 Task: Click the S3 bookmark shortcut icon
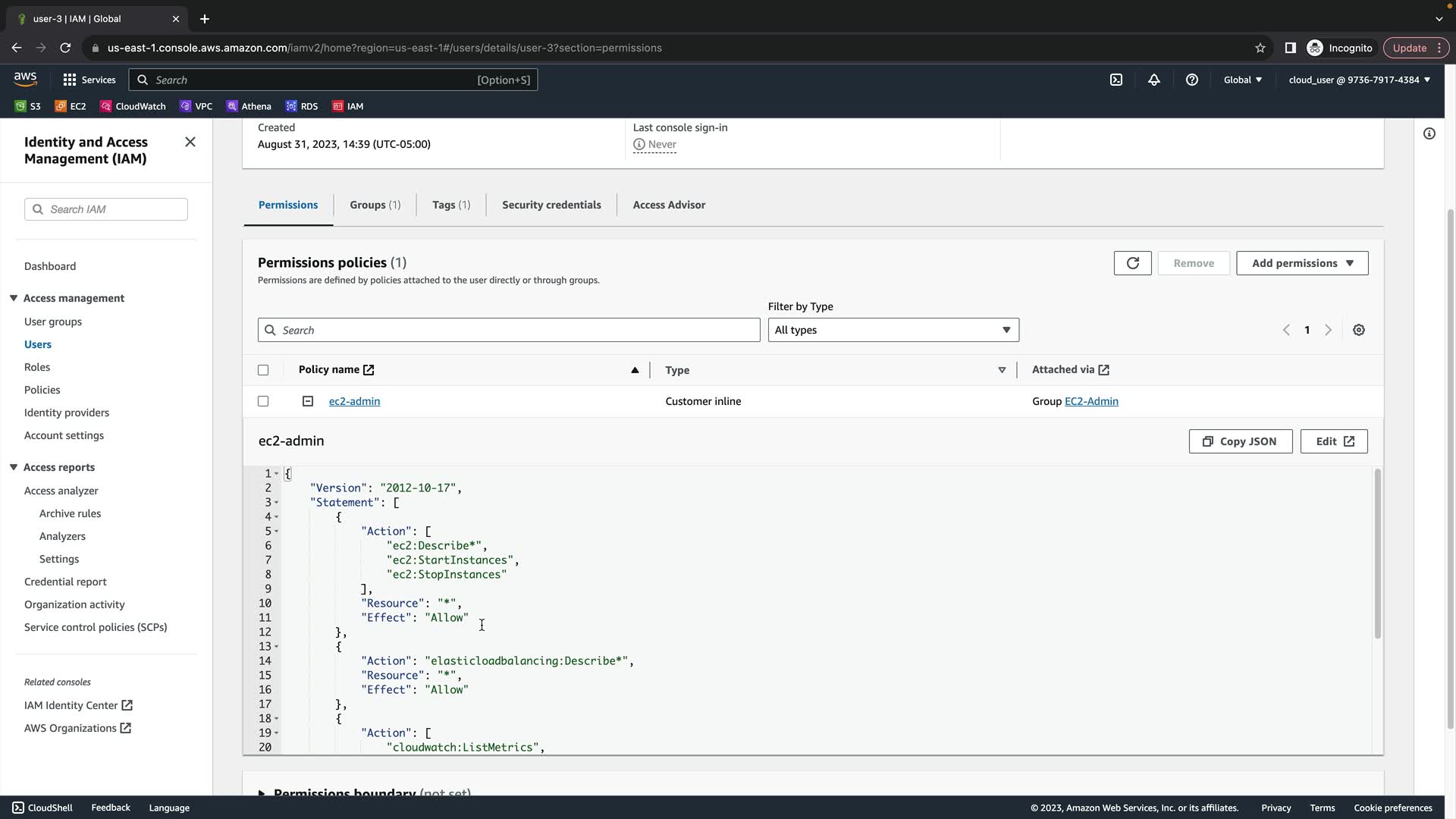[x=20, y=106]
